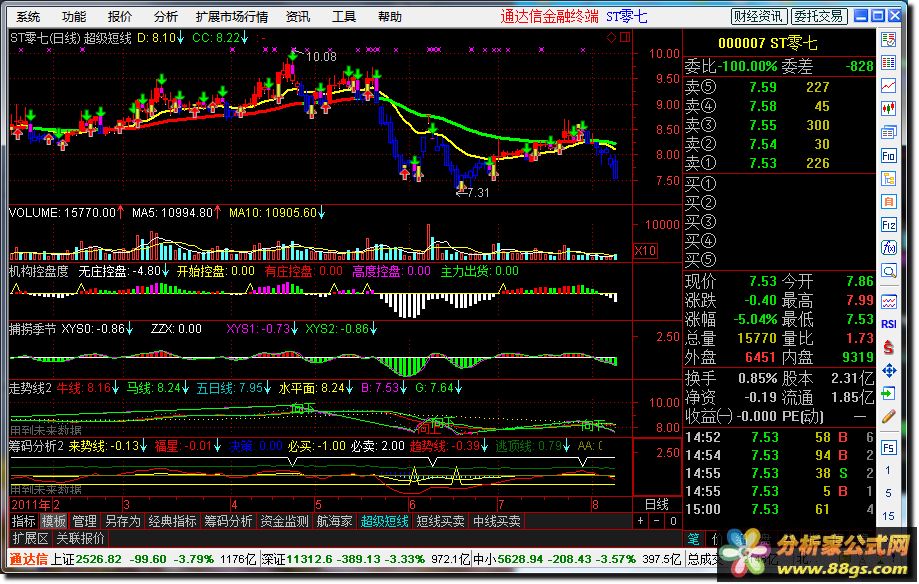Click the small red square icon atop chart

tap(625, 38)
